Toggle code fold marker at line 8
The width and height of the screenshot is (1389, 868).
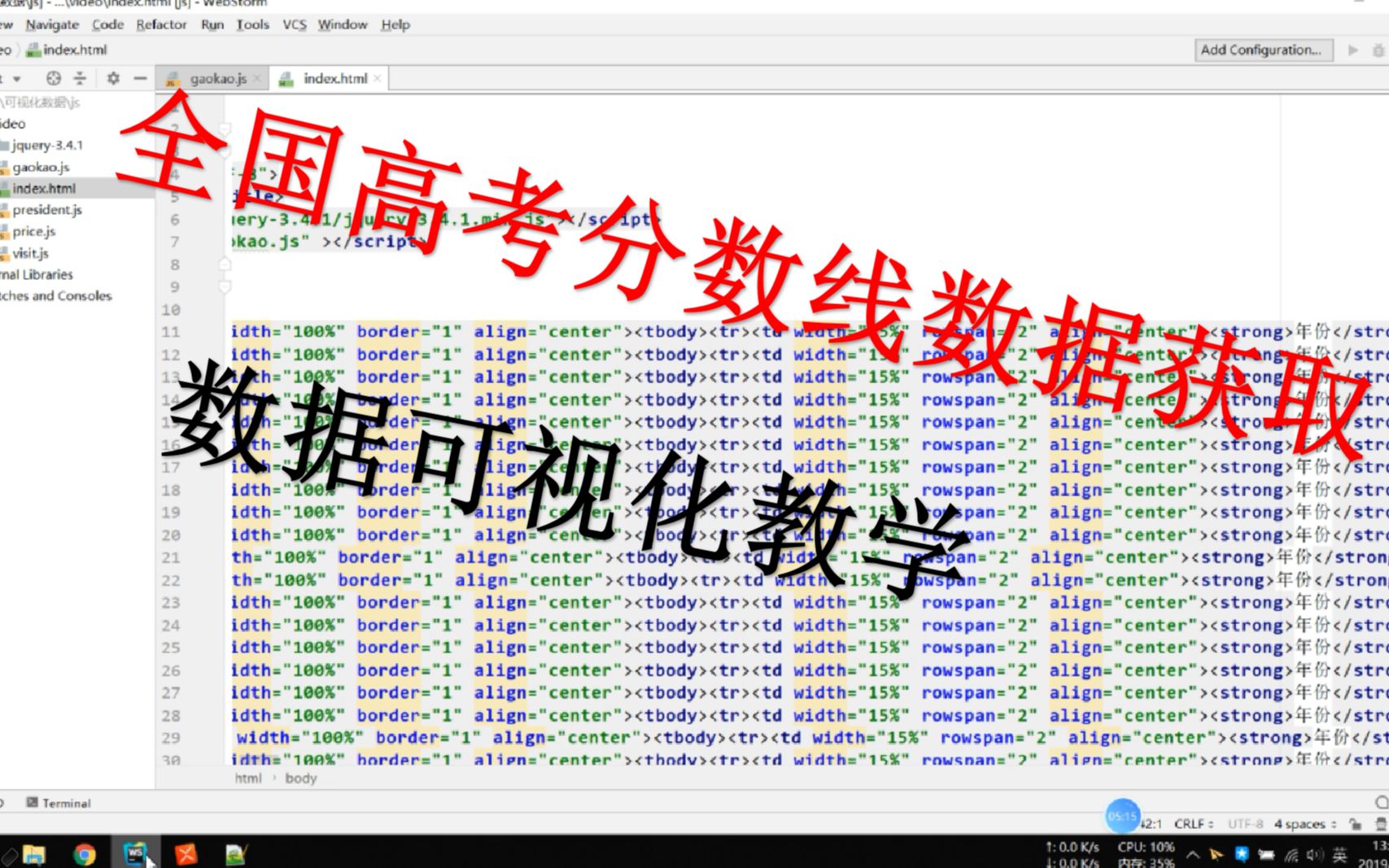225,264
